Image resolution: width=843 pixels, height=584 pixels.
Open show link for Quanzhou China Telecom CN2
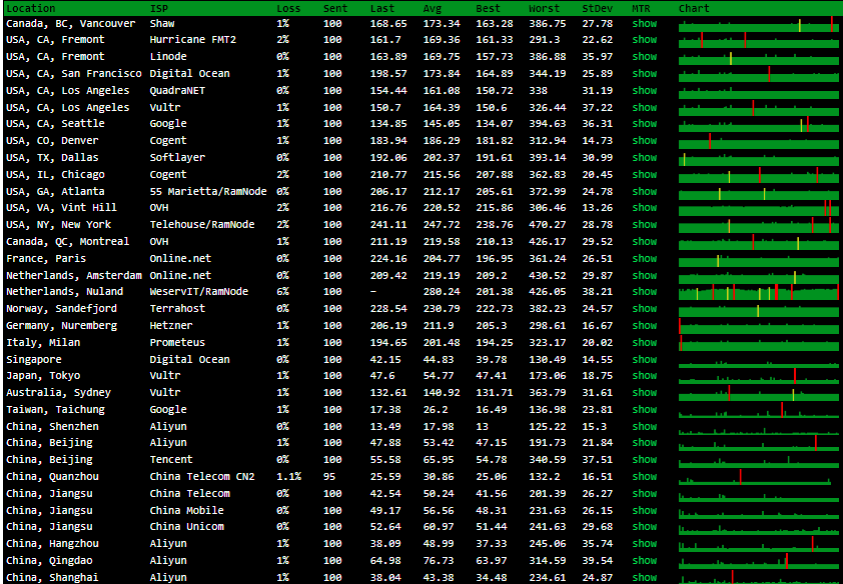tap(644, 477)
